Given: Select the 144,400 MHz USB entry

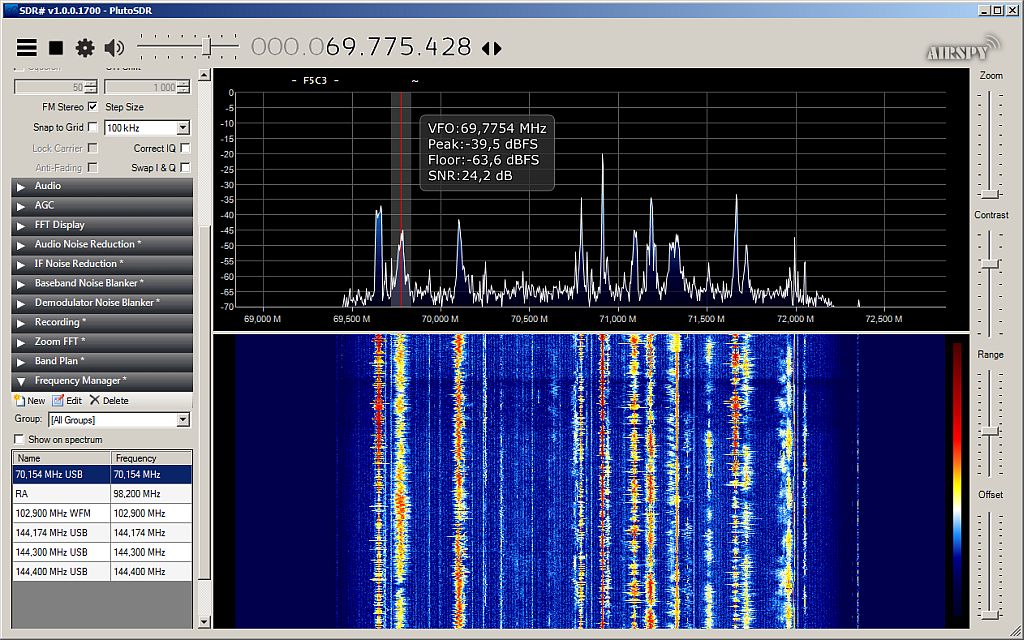Looking at the screenshot, I should 102,571.
